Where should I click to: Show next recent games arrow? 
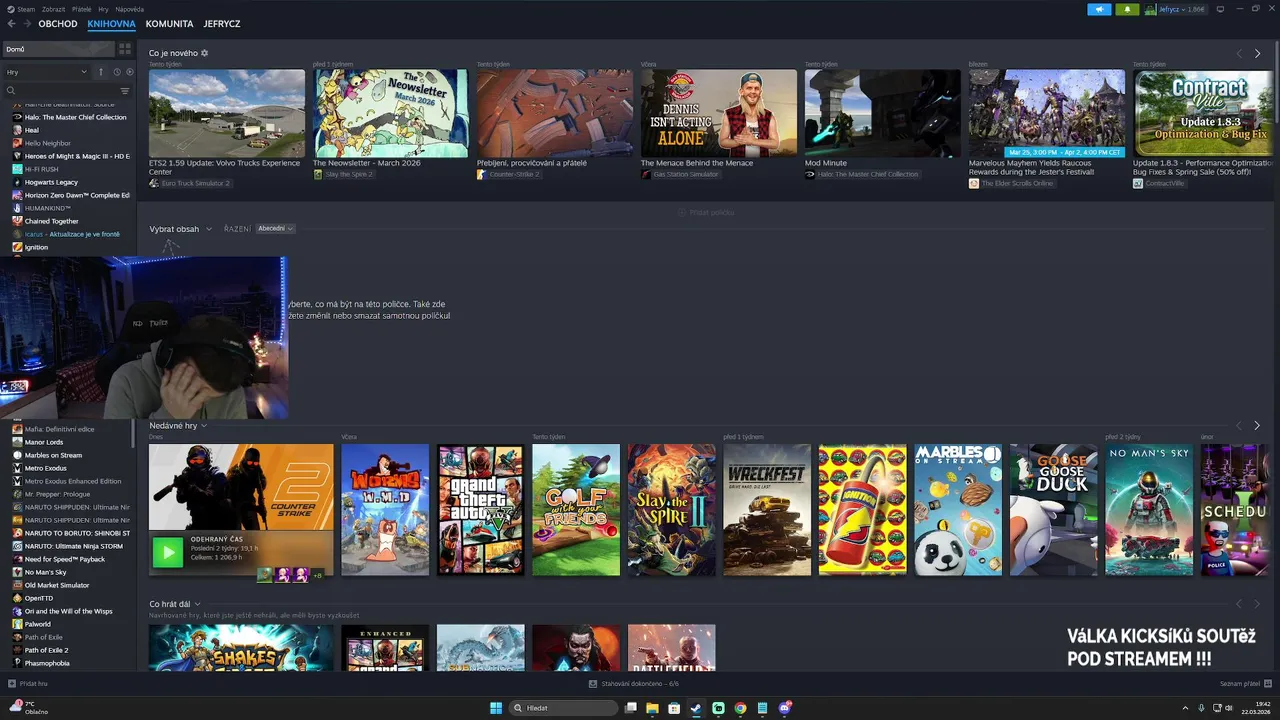click(x=1257, y=425)
